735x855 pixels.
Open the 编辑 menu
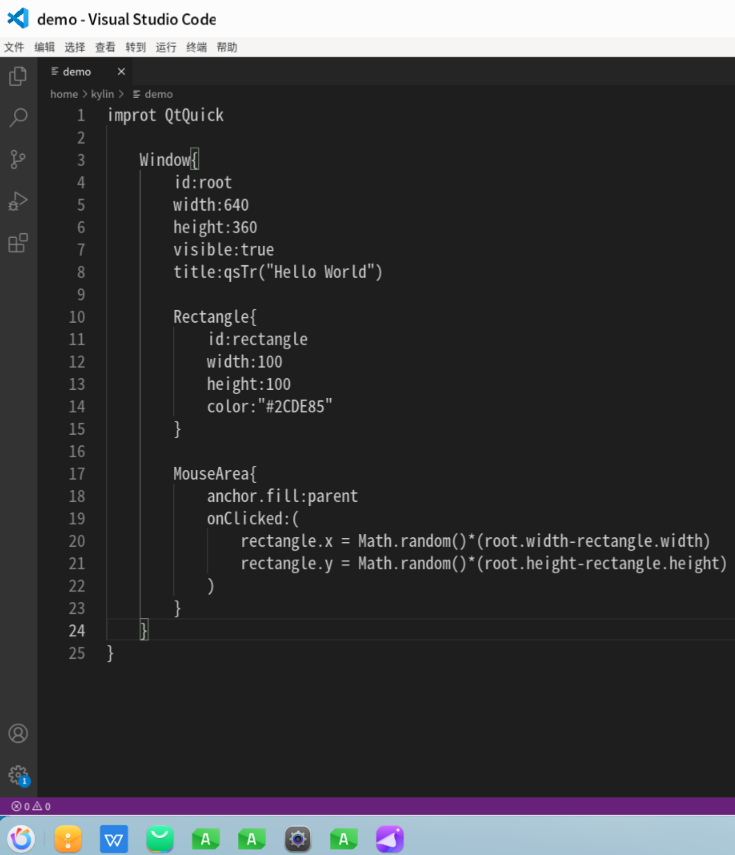click(45, 47)
